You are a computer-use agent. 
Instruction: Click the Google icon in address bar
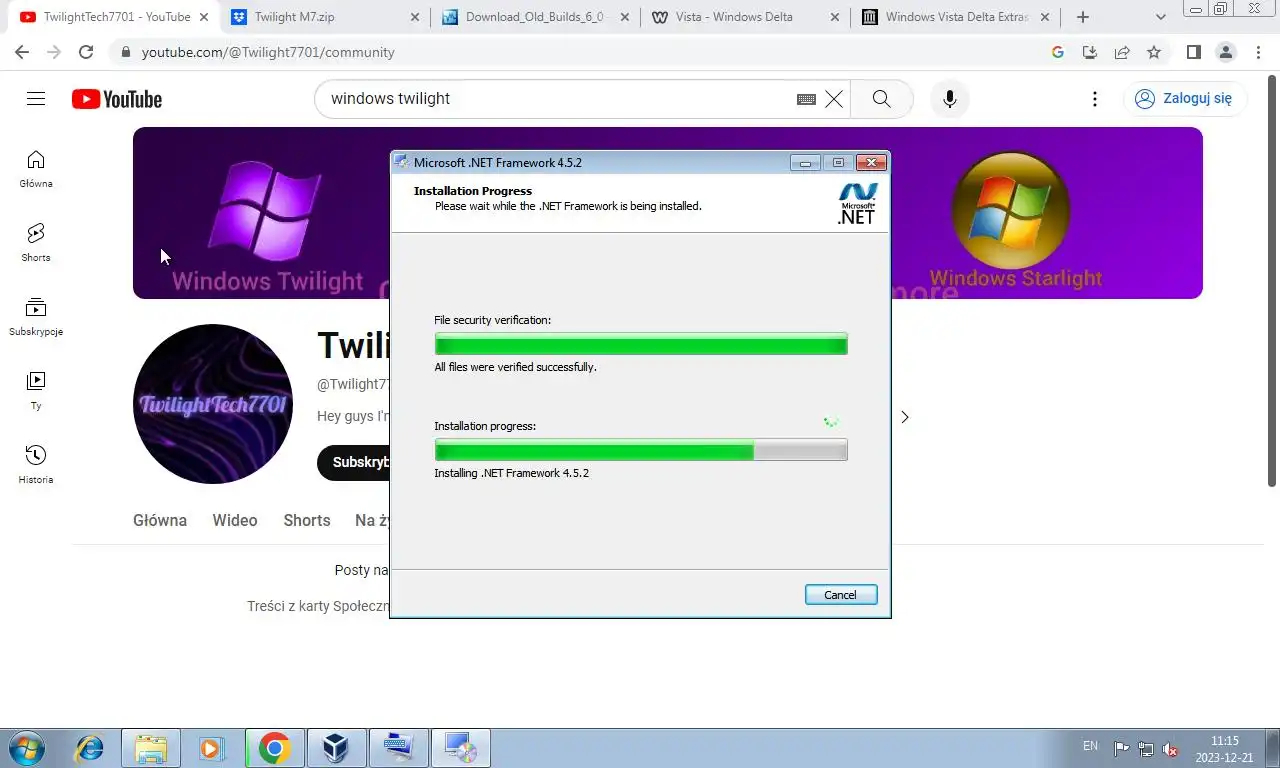pos(1058,52)
